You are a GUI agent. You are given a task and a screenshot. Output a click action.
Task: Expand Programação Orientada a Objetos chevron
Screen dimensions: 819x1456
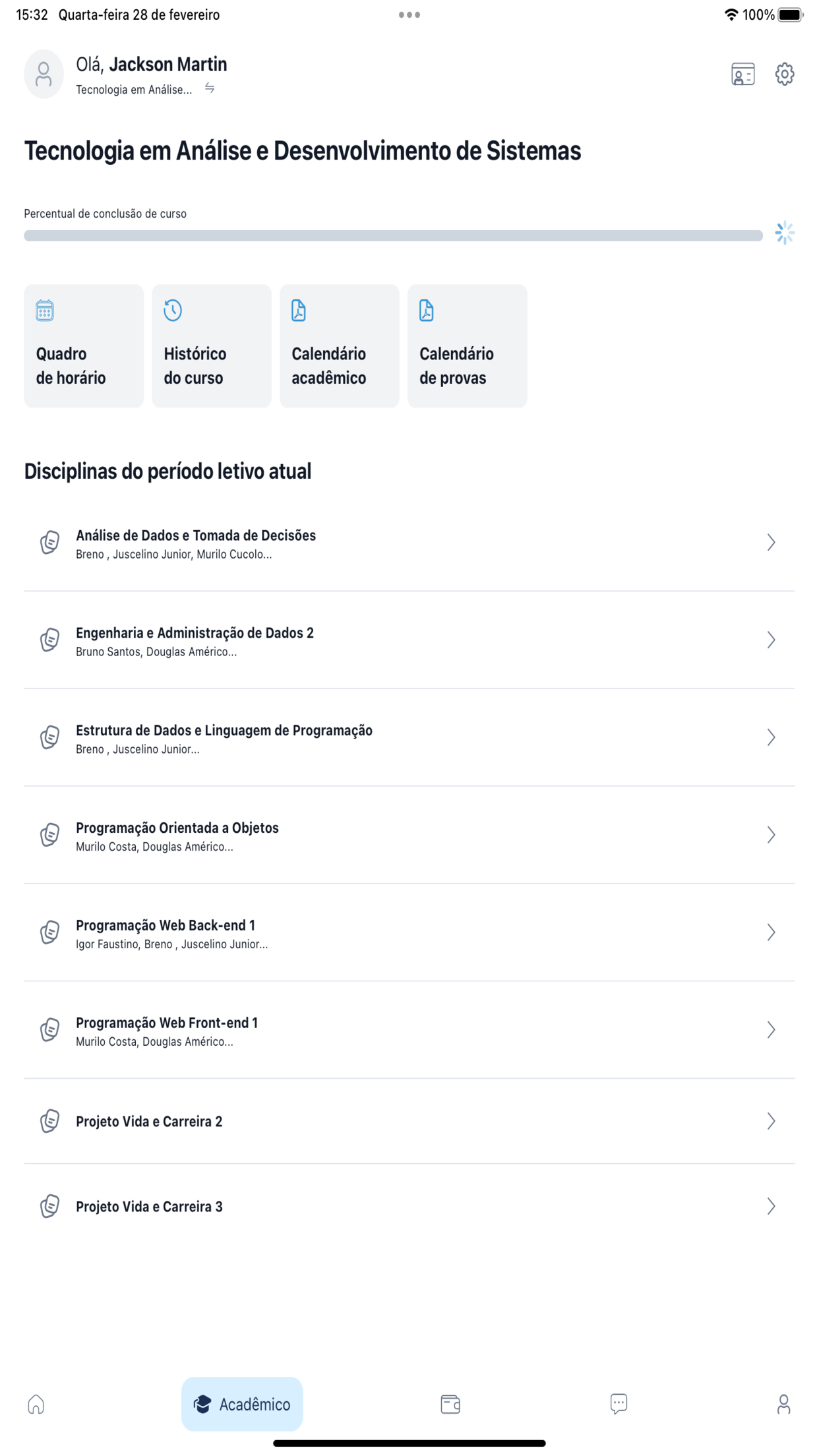(x=771, y=835)
